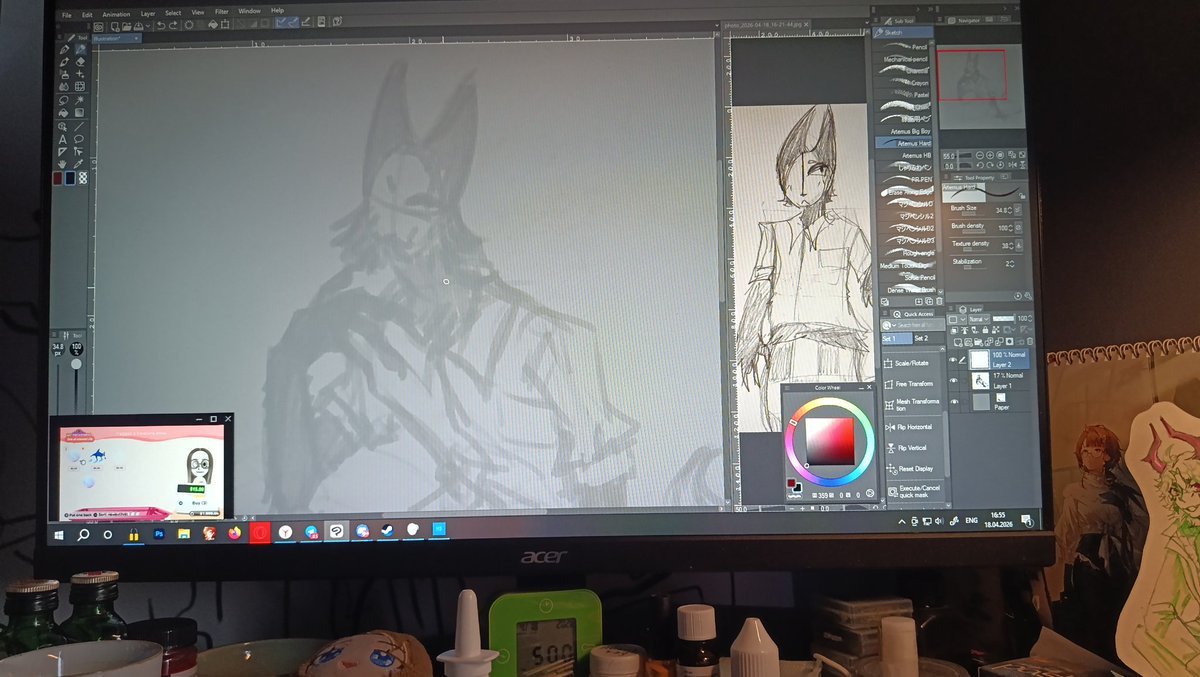1200x677 pixels.
Task: Select the Decoration sparkle tool
Action: (x=80, y=74)
